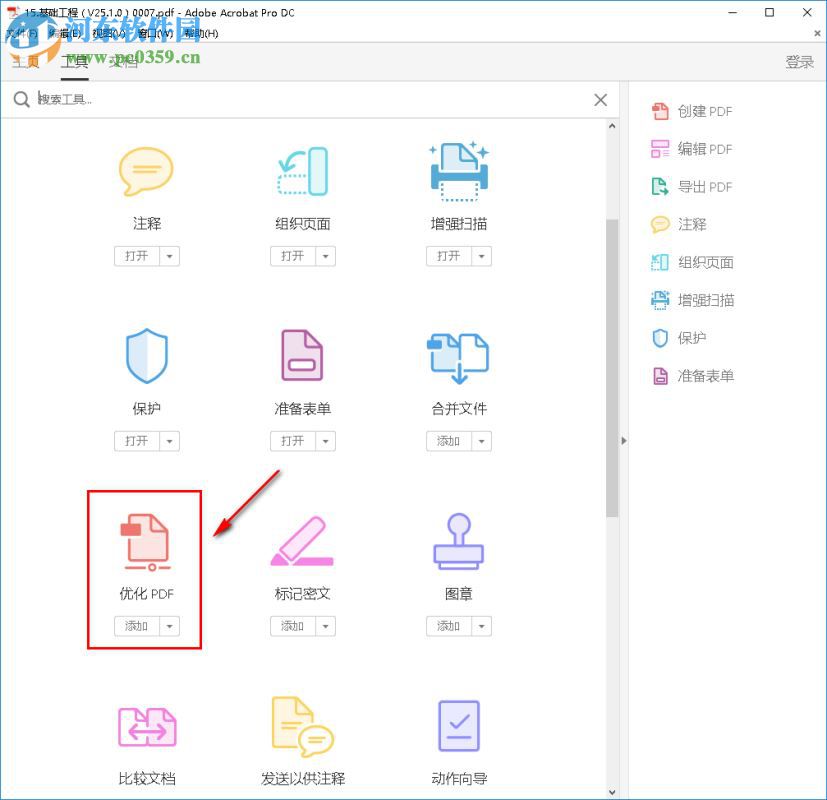Viewport: 827px width, 800px height.
Task: Select the 准备表单 (Prepare Form) tool
Action: [302, 355]
